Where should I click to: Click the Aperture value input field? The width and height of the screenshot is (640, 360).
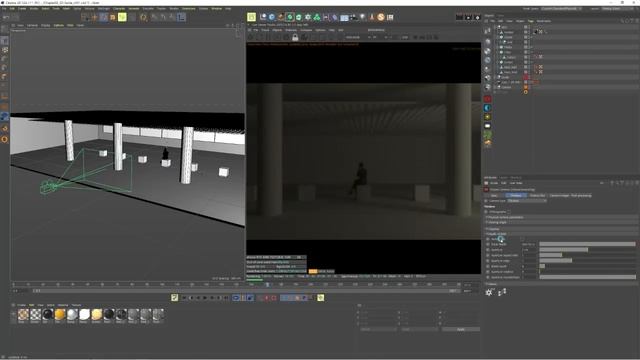(529, 250)
